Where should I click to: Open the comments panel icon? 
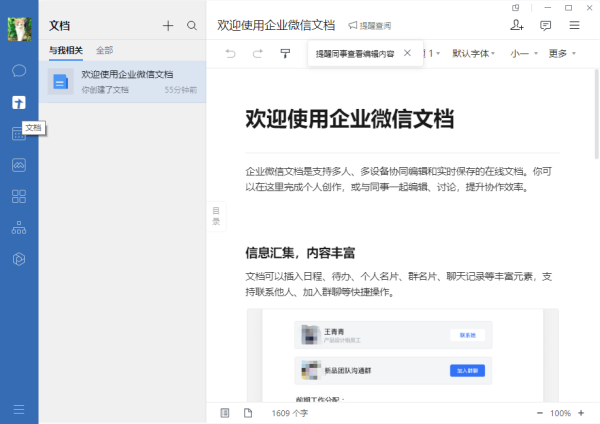pos(545,26)
